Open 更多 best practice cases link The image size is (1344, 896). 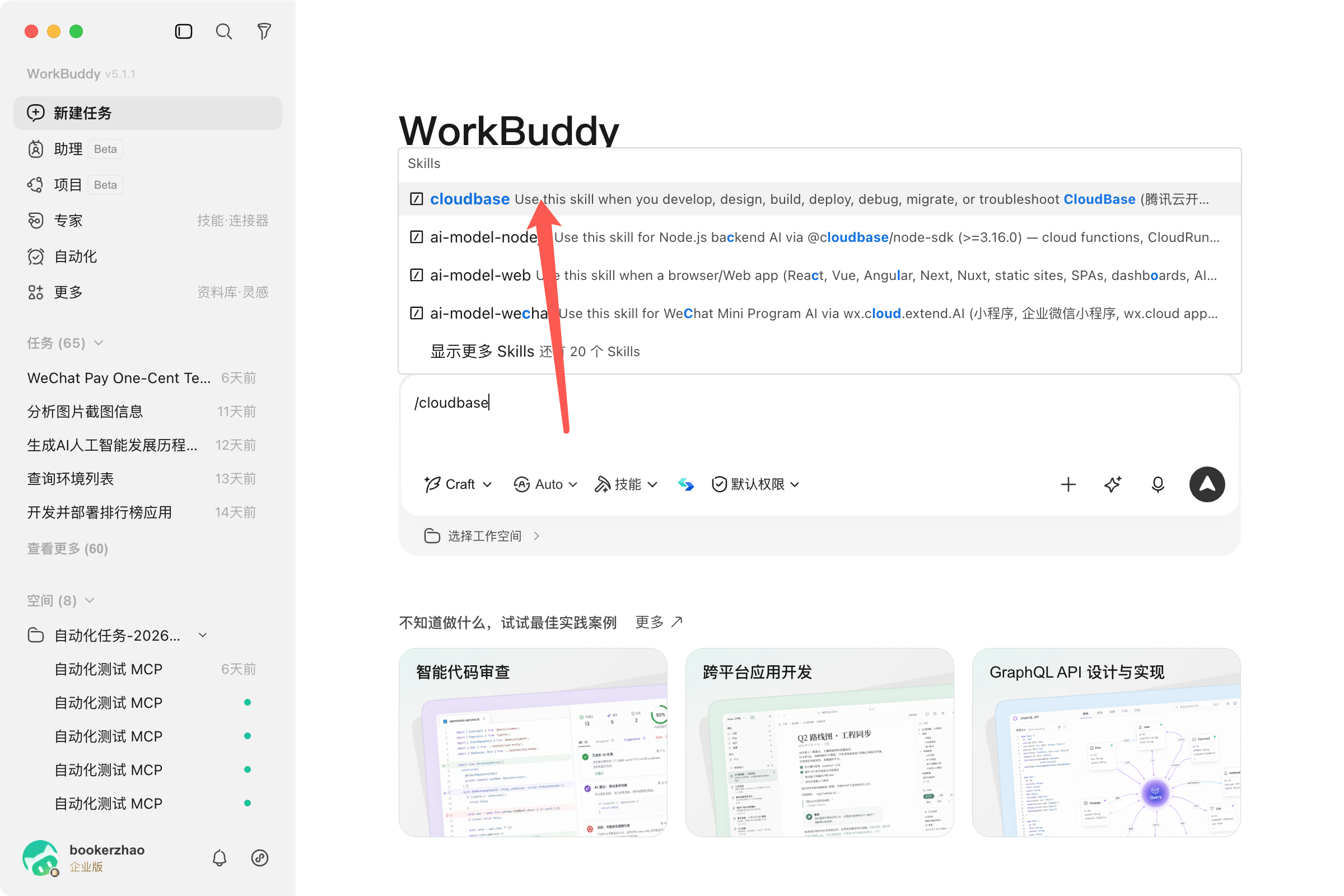[x=659, y=622]
